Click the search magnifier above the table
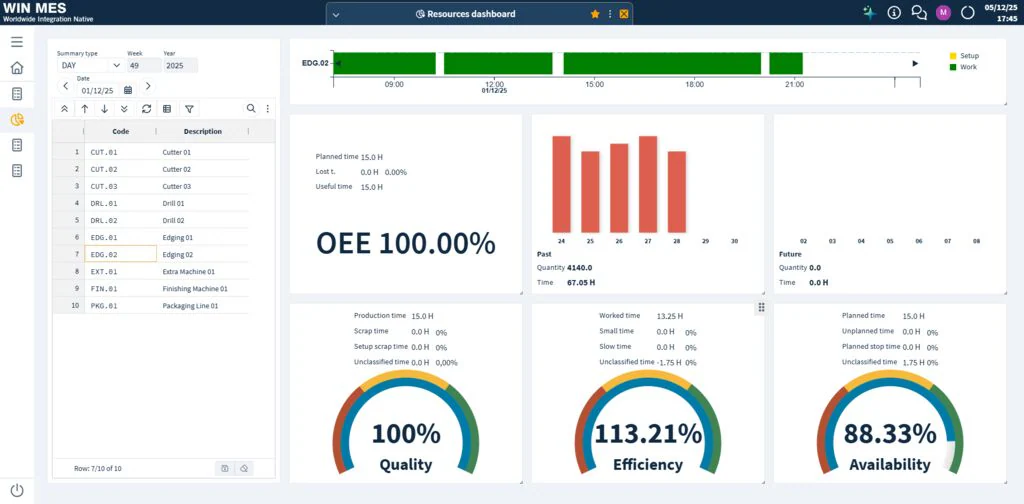 (251, 108)
